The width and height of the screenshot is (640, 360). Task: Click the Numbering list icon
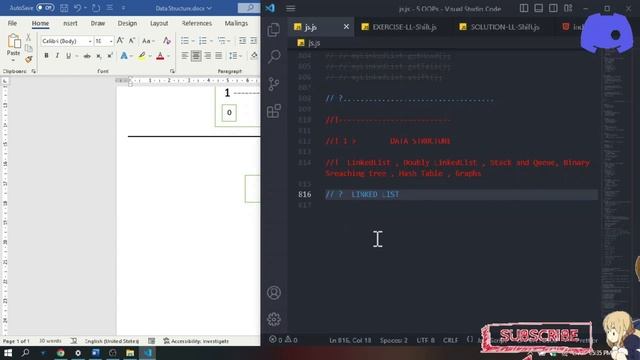pyautogui.click(x=202, y=41)
